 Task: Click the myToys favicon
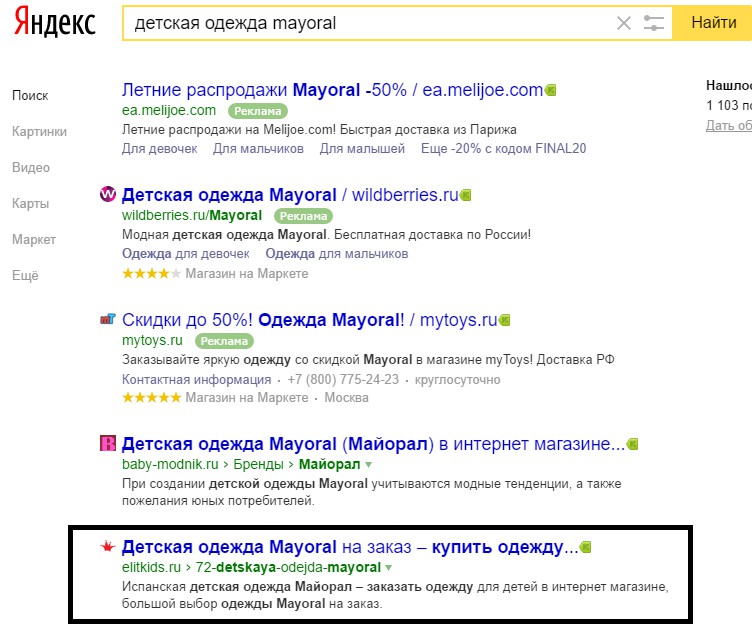pyautogui.click(x=107, y=319)
